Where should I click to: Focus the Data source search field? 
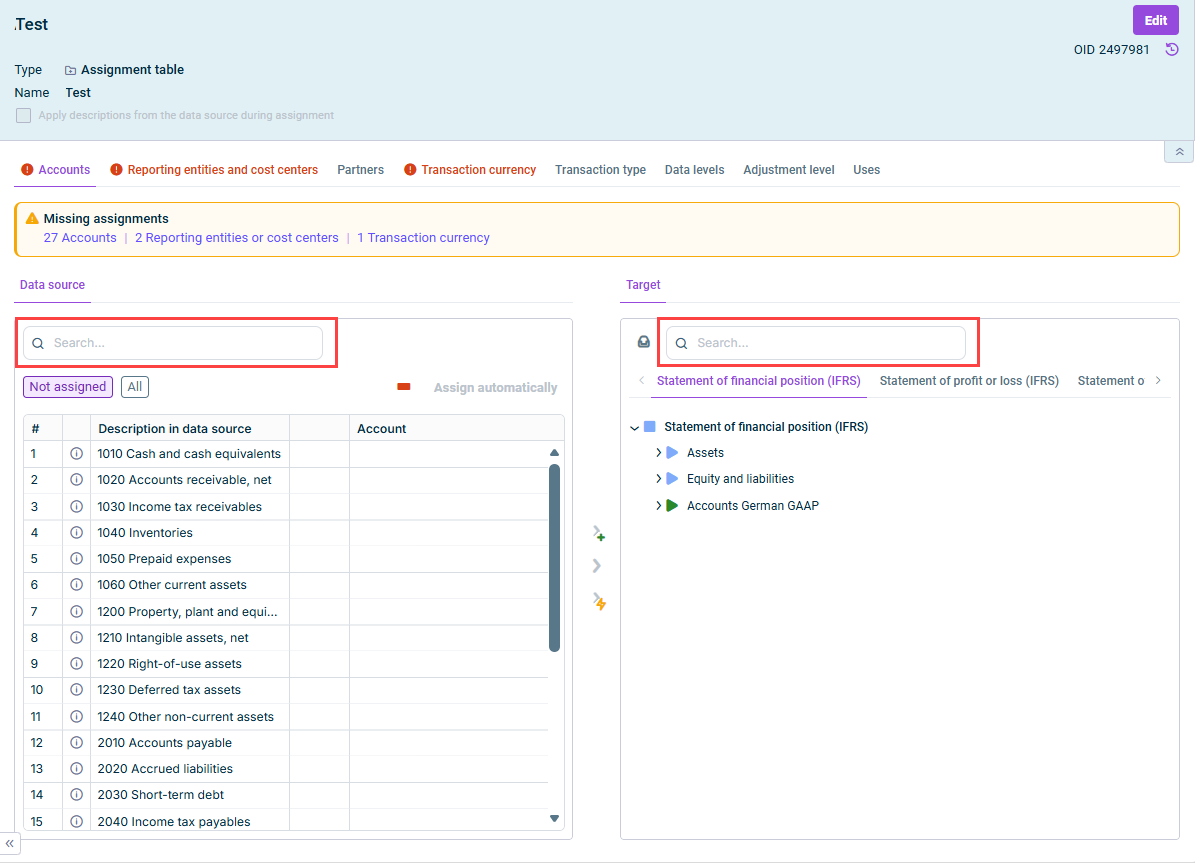point(173,343)
